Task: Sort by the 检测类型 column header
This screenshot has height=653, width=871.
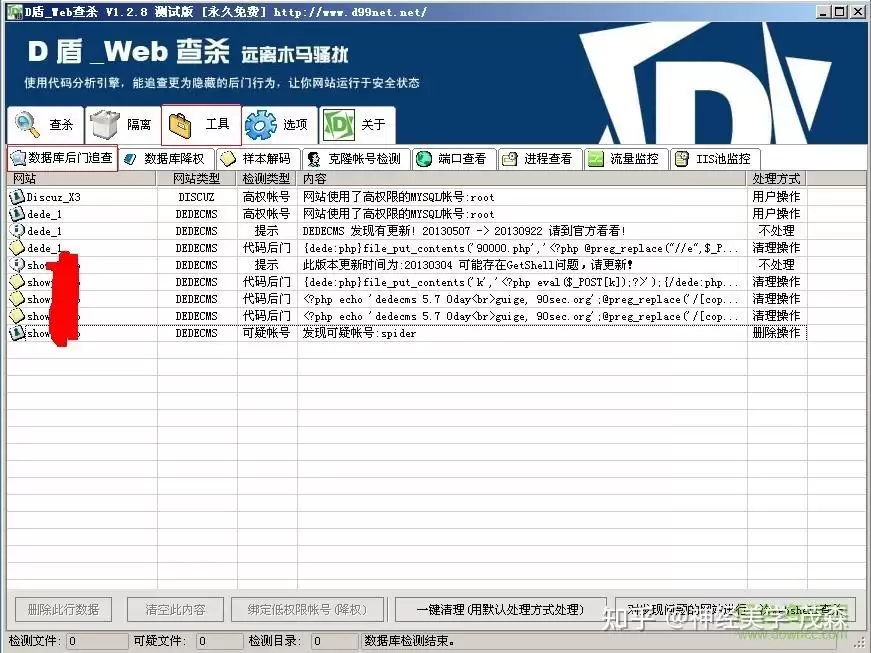Action: (267, 179)
